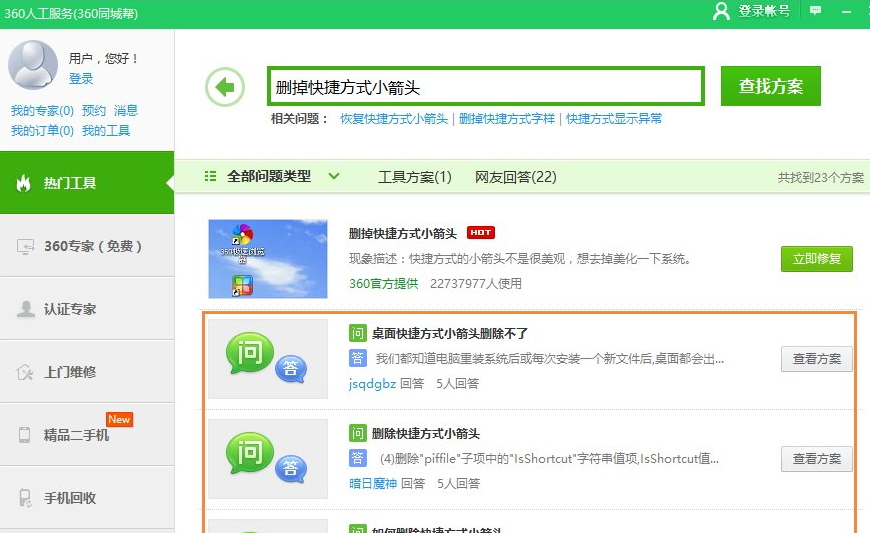
Task: Open 我的工具 link
Action: click(x=106, y=130)
